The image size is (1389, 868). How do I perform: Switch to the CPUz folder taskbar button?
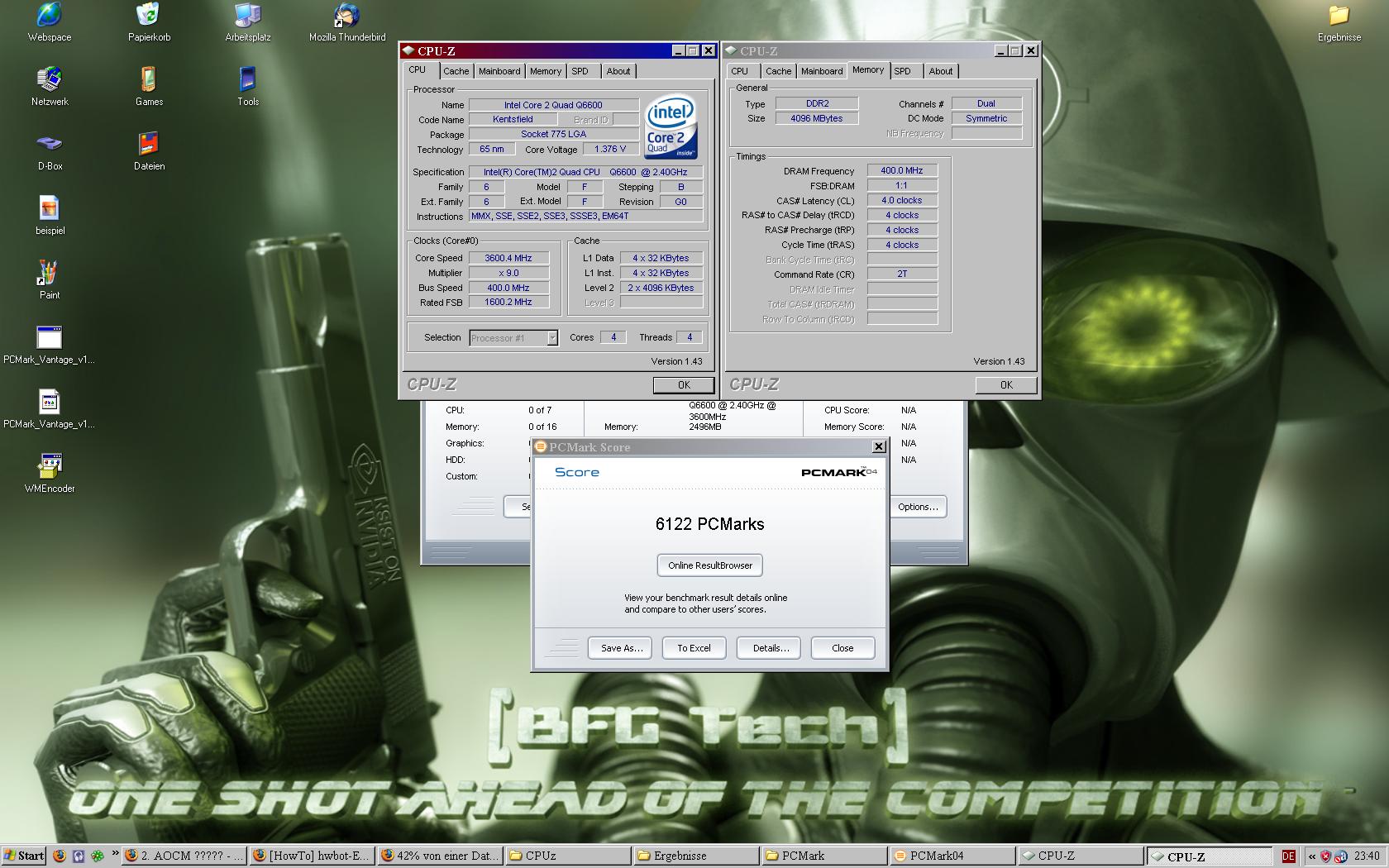click(567, 856)
